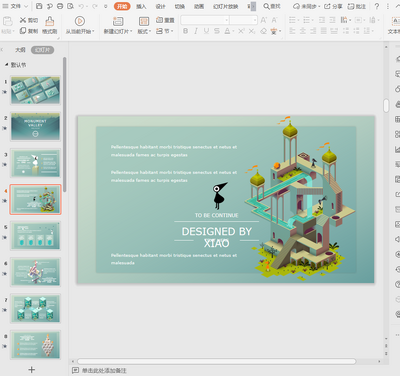Toggle justify text alignment
The height and width of the screenshot is (376, 400).
[324, 31]
